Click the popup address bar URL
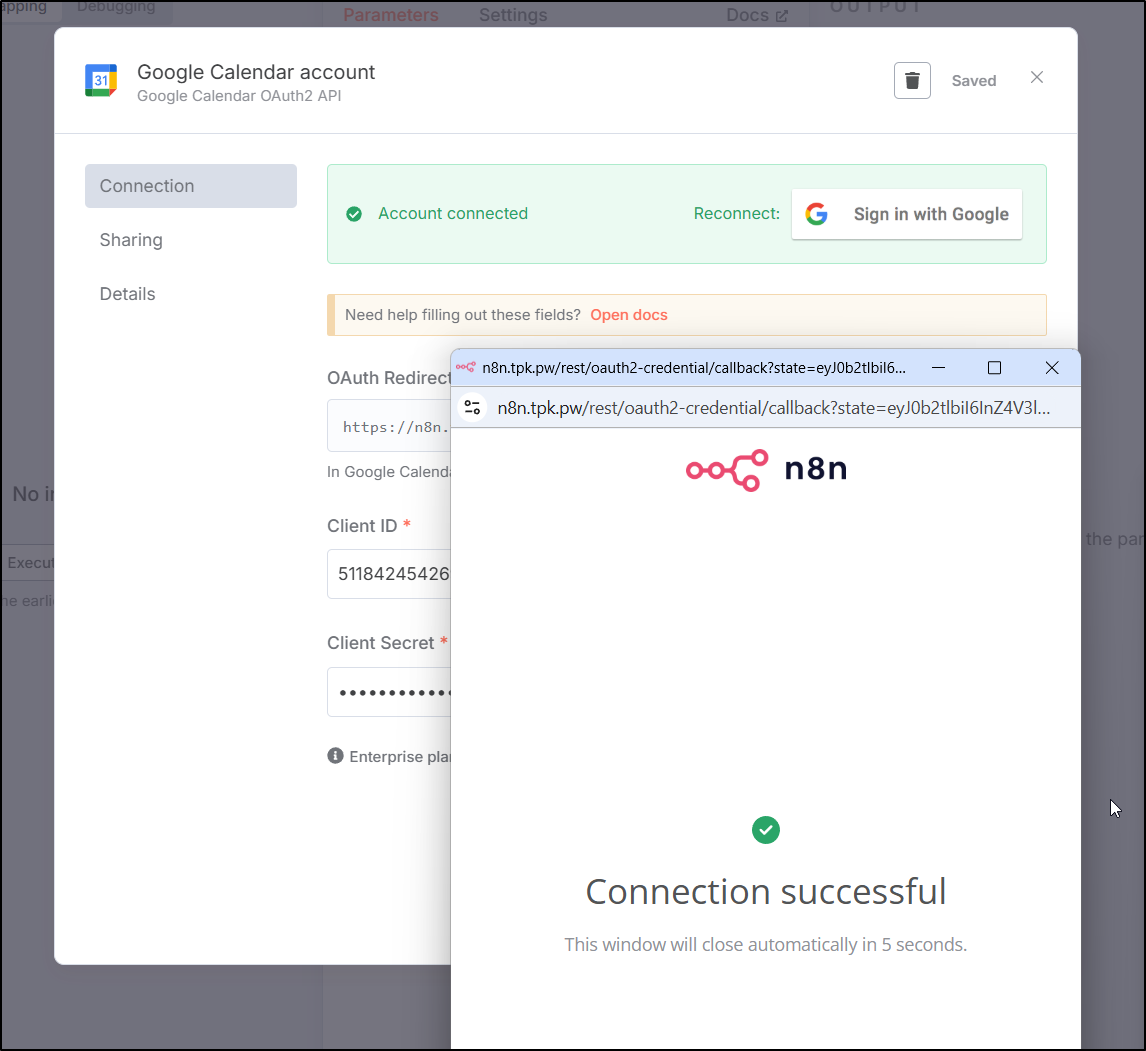The image size is (1146, 1051). pos(773,408)
